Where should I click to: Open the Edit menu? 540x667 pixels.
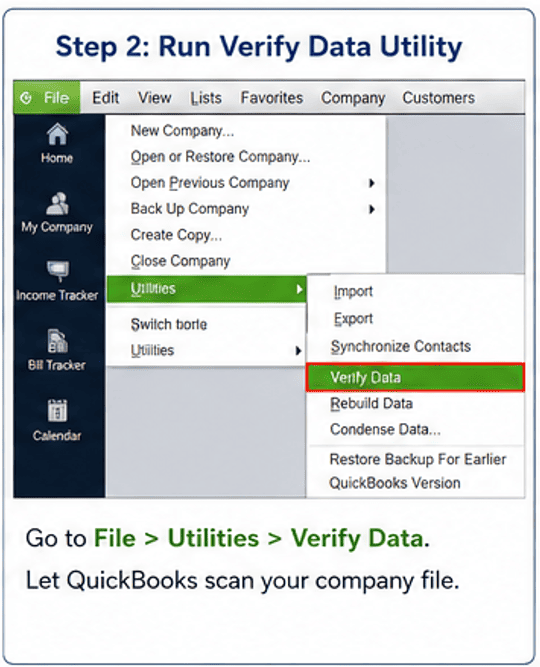(105, 97)
